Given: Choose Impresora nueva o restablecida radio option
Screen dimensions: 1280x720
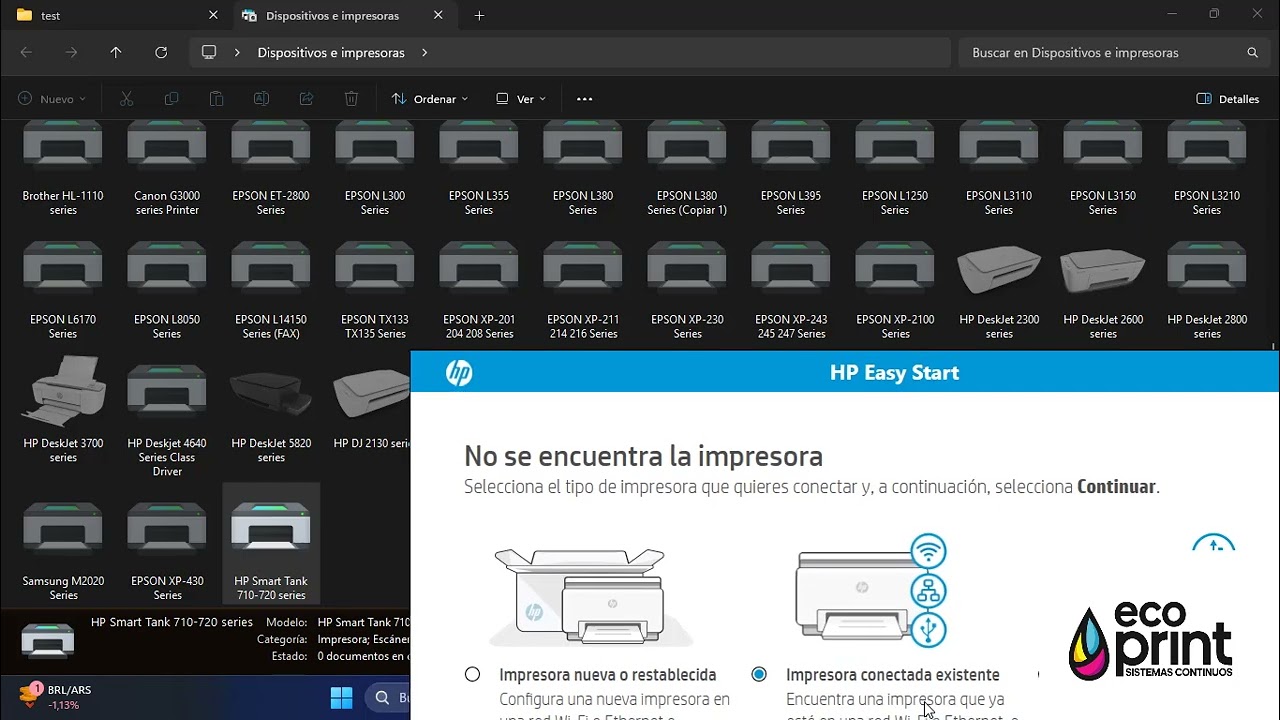Looking at the screenshot, I should tap(473, 675).
